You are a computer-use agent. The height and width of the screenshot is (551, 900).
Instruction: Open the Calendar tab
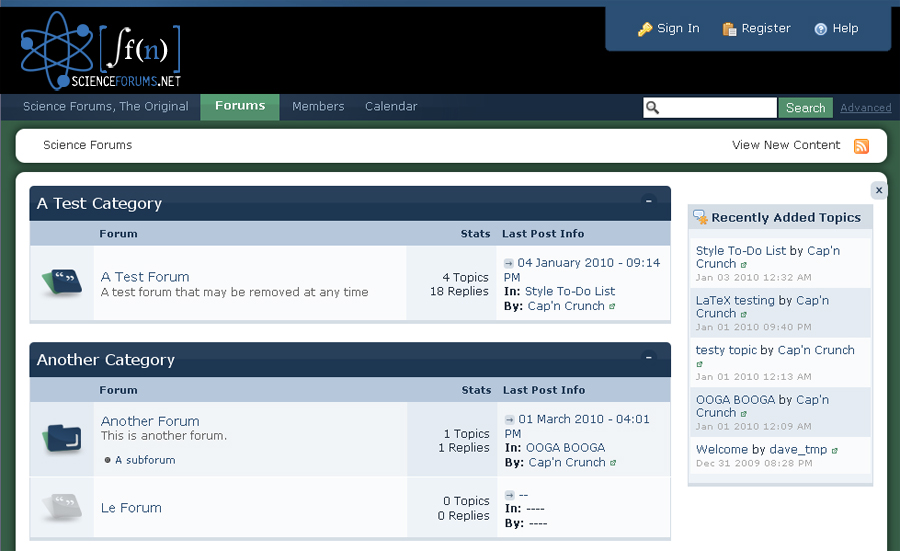391,107
